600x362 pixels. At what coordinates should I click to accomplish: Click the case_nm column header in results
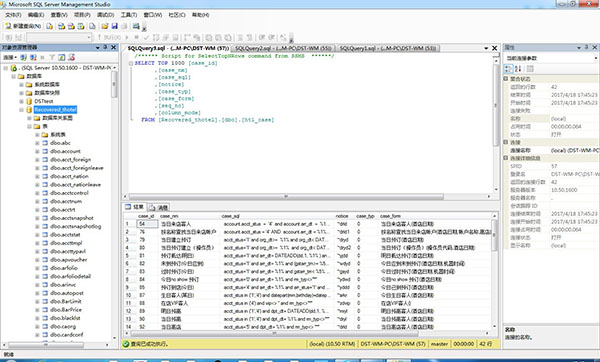click(189, 216)
